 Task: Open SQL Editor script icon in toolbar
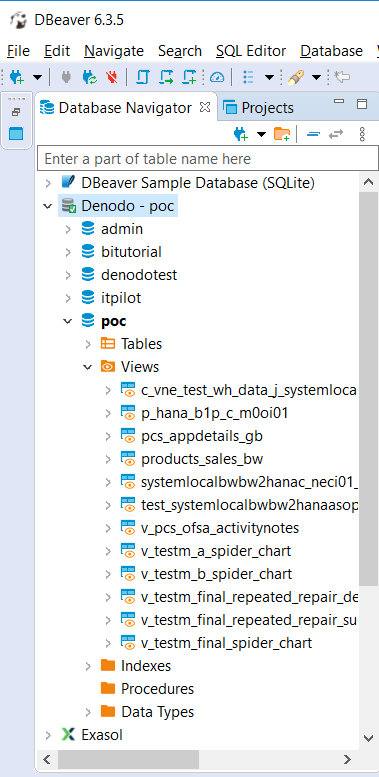click(x=143, y=77)
